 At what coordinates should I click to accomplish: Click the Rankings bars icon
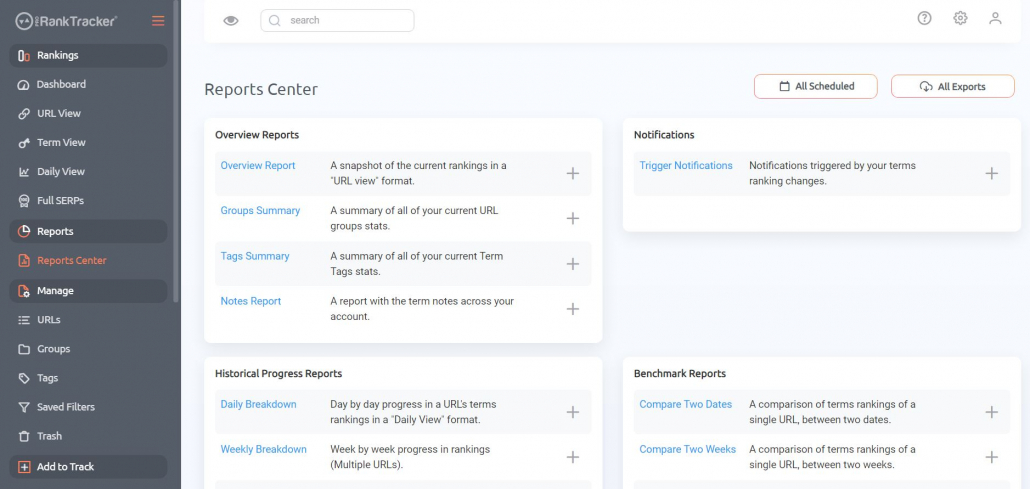24,56
